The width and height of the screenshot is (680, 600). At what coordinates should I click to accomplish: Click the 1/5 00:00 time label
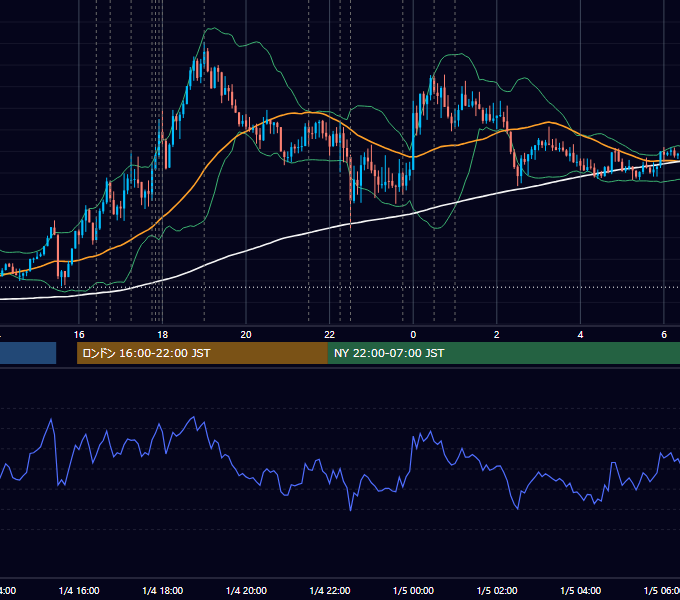pyautogui.click(x=413, y=590)
